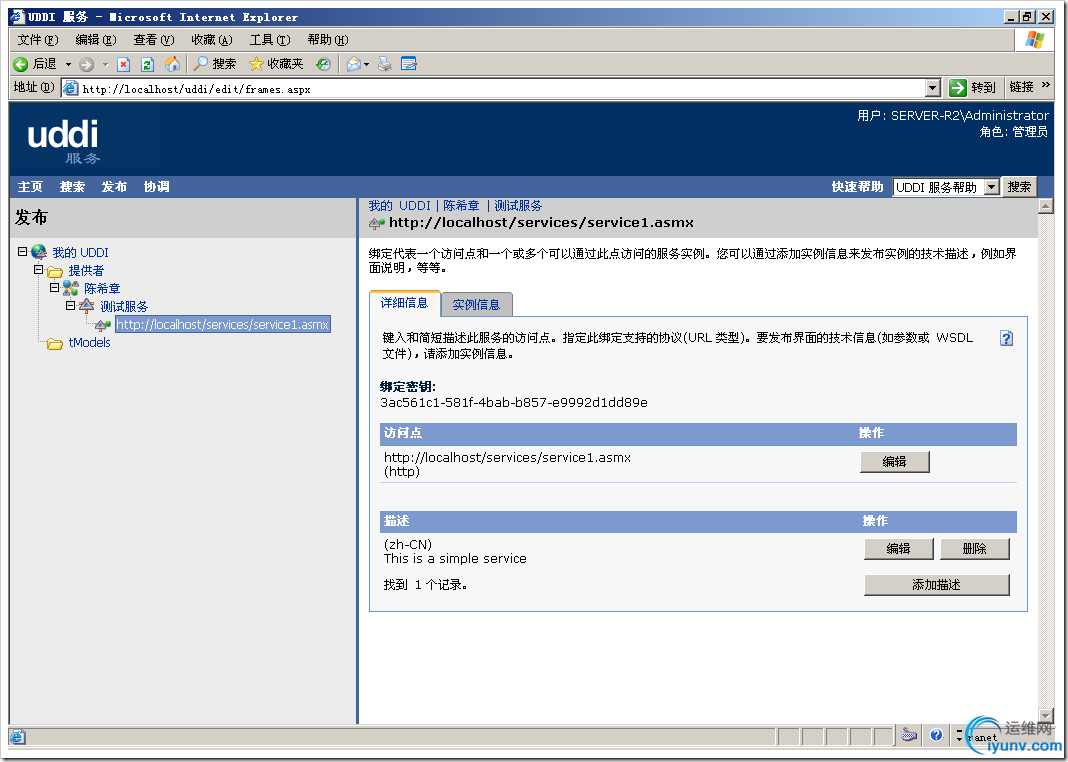The image size is (1068, 762).
Task: Follow 测试服务 breadcrumb link
Action: point(518,206)
